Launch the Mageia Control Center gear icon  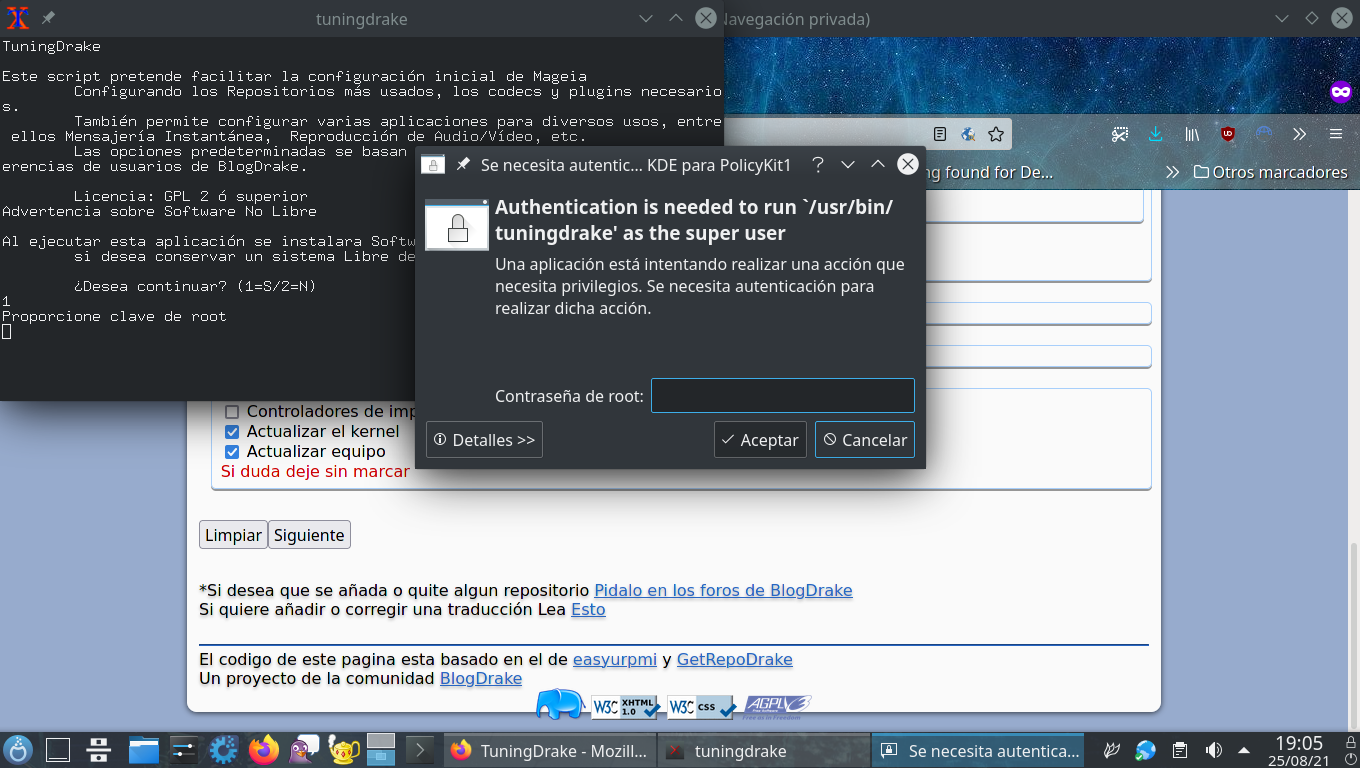point(223,750)
